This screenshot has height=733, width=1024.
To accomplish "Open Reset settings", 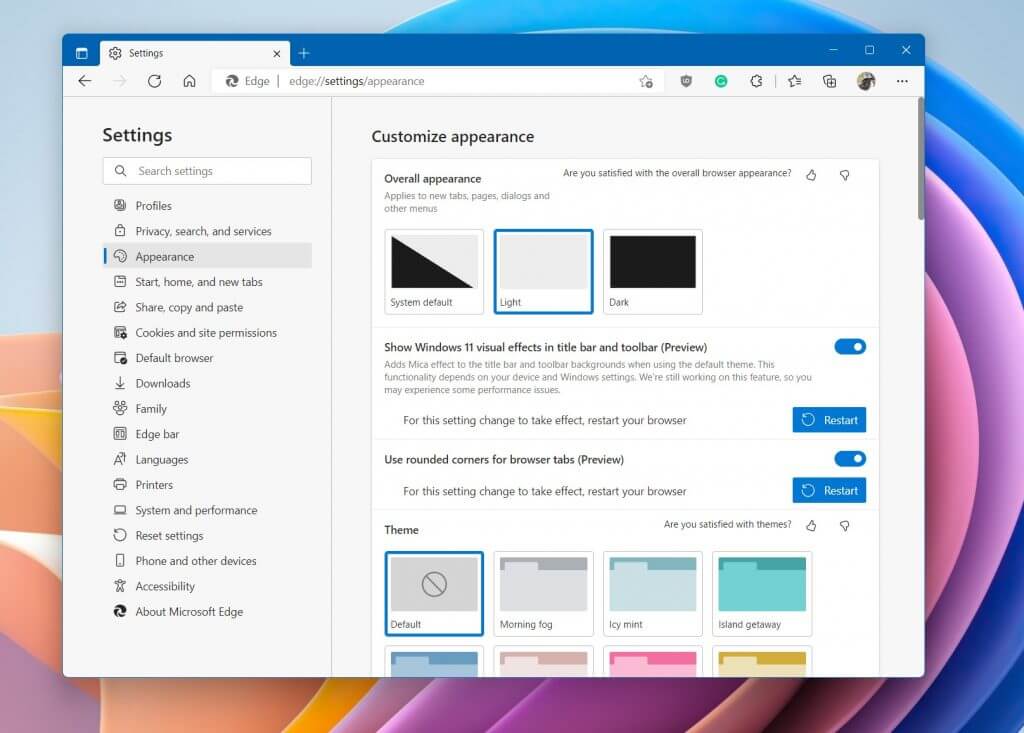I will [x=208, y=536].
